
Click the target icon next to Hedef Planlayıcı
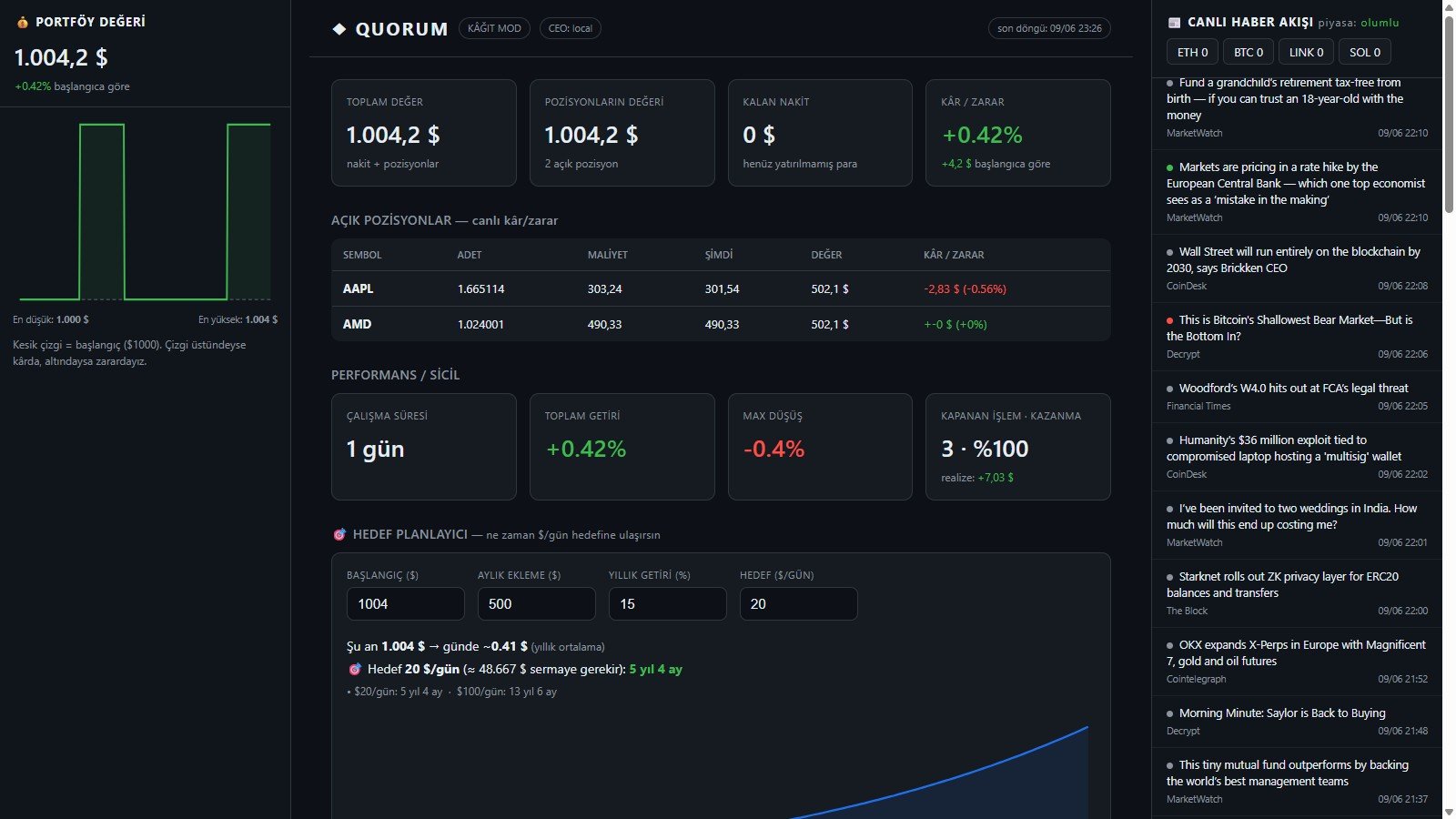click(x=339, y=534)
